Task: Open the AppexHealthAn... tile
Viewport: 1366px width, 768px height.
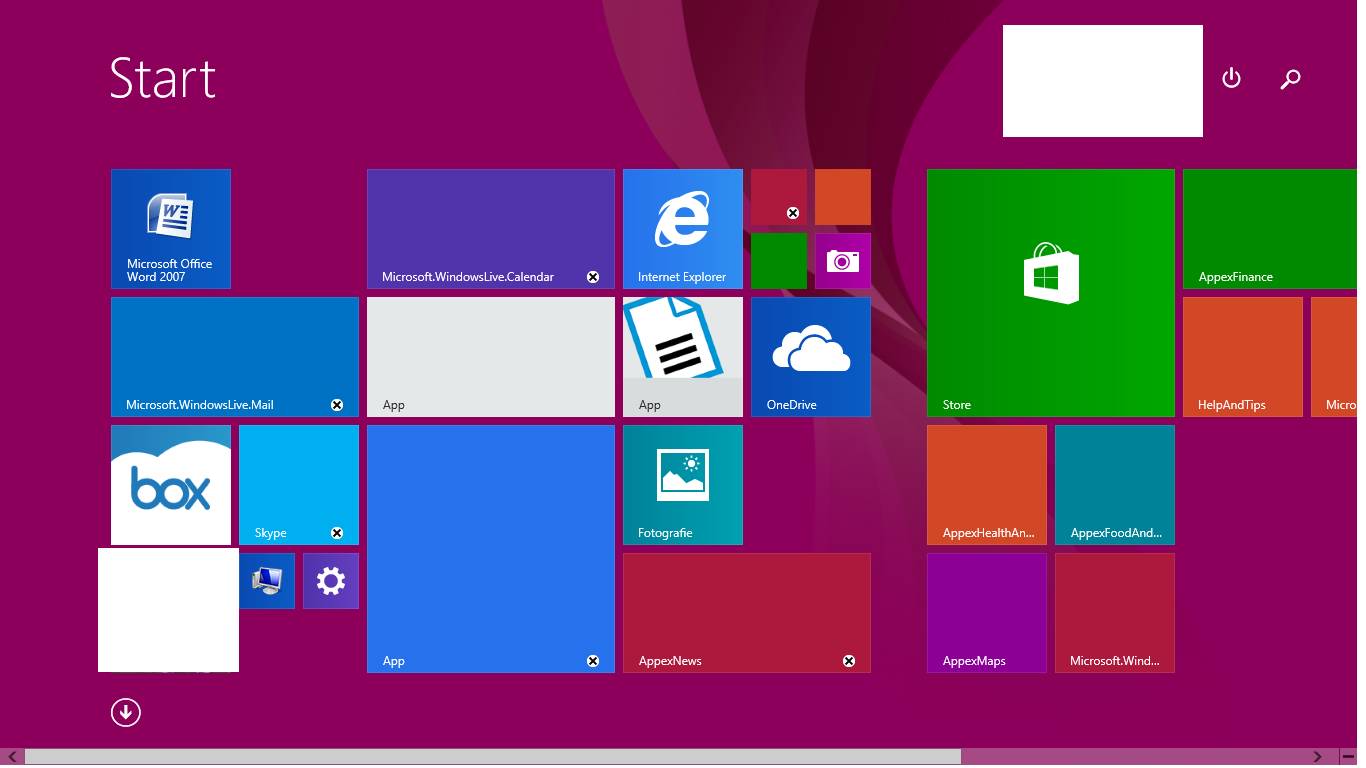Action: pyautogui.click(x=987, y=485)
